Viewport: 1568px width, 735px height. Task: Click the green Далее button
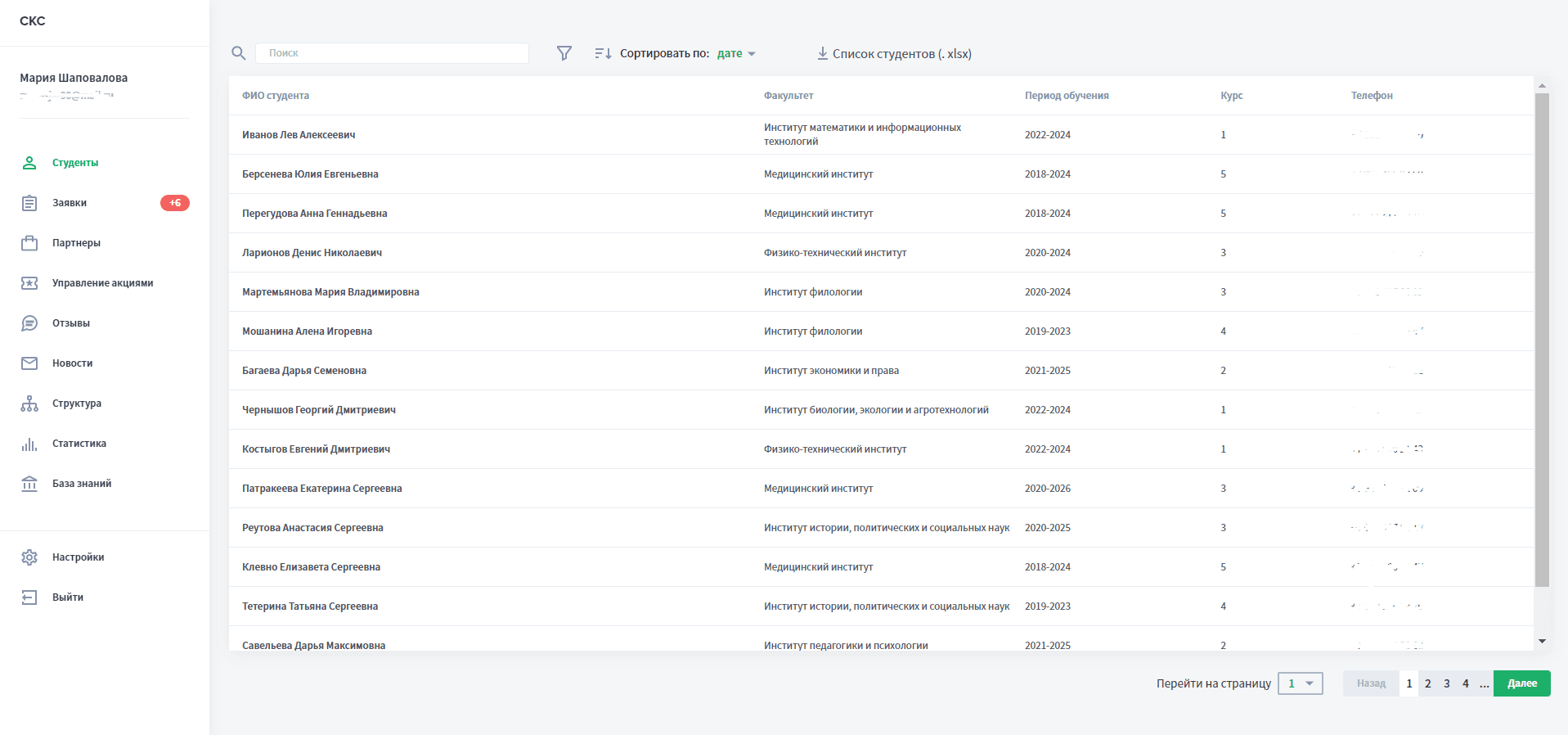point(1521,683)
